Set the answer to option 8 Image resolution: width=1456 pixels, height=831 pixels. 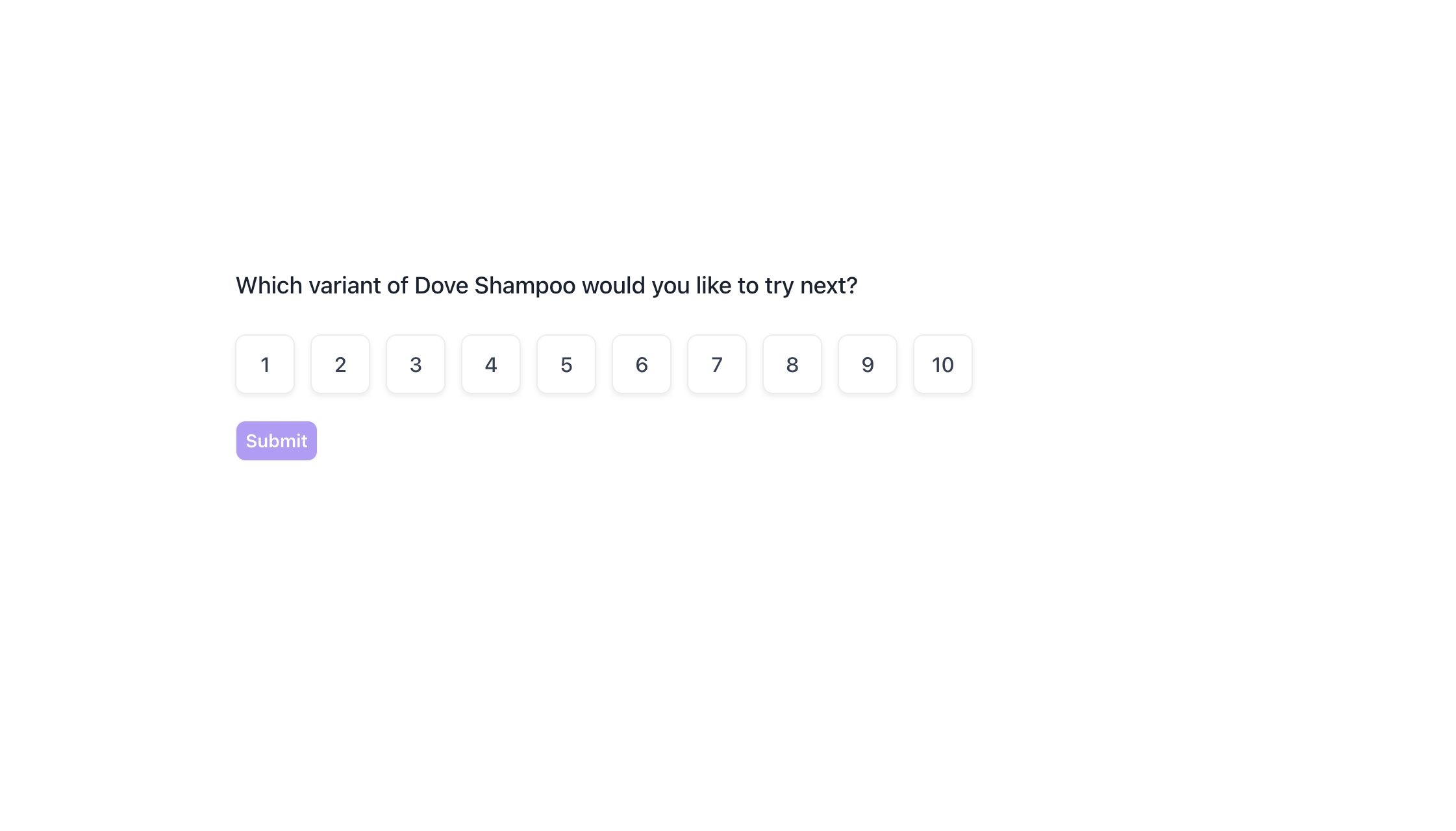[x=792, y=364]
